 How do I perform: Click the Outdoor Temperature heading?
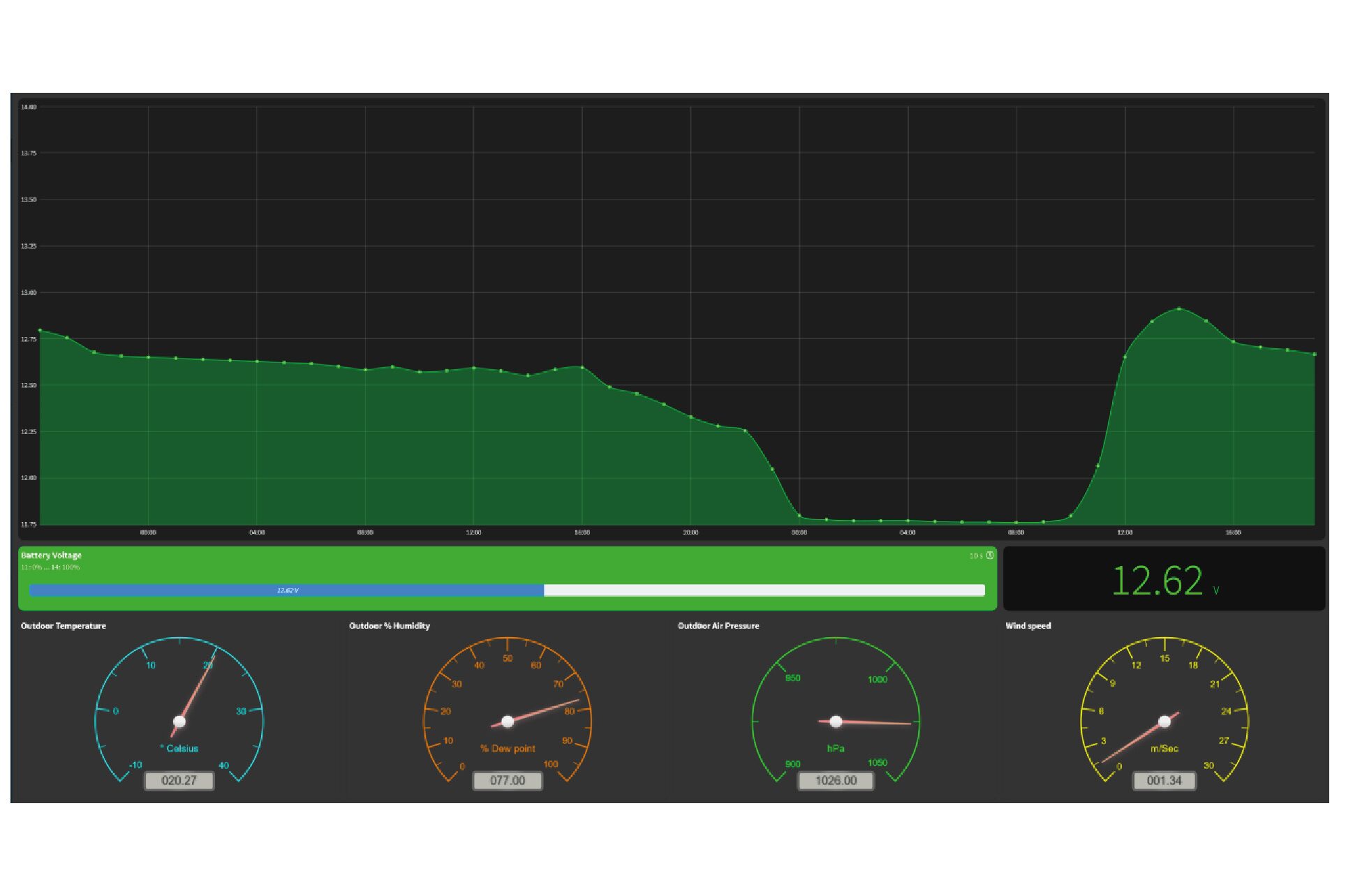coord(64,626)
